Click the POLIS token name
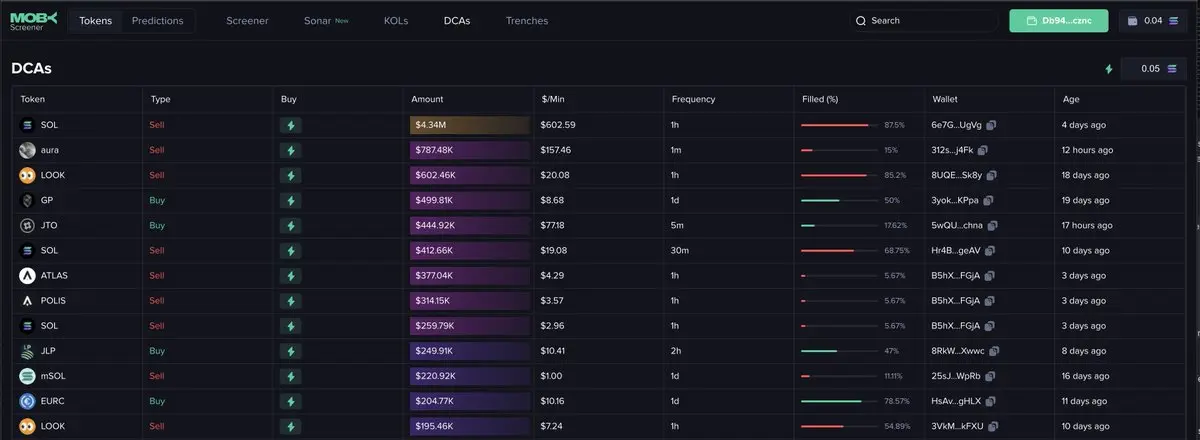This screenshot has height=440, width=1200. tap(53, 300)
